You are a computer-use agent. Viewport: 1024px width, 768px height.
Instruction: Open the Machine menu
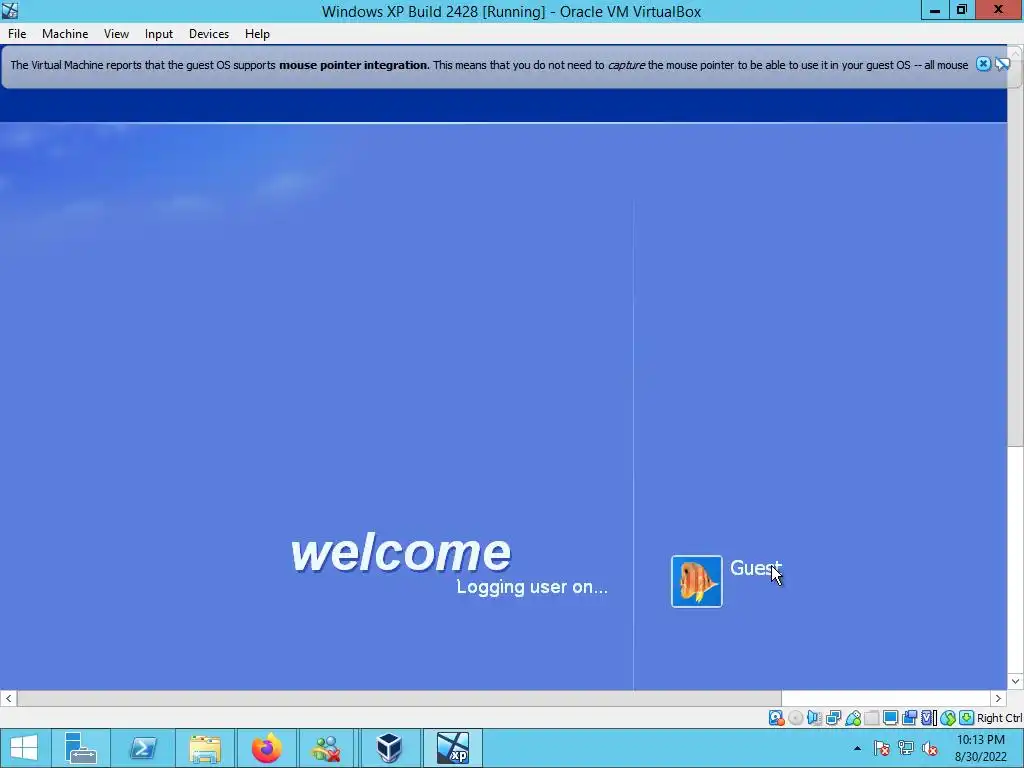tap(65, 34)
